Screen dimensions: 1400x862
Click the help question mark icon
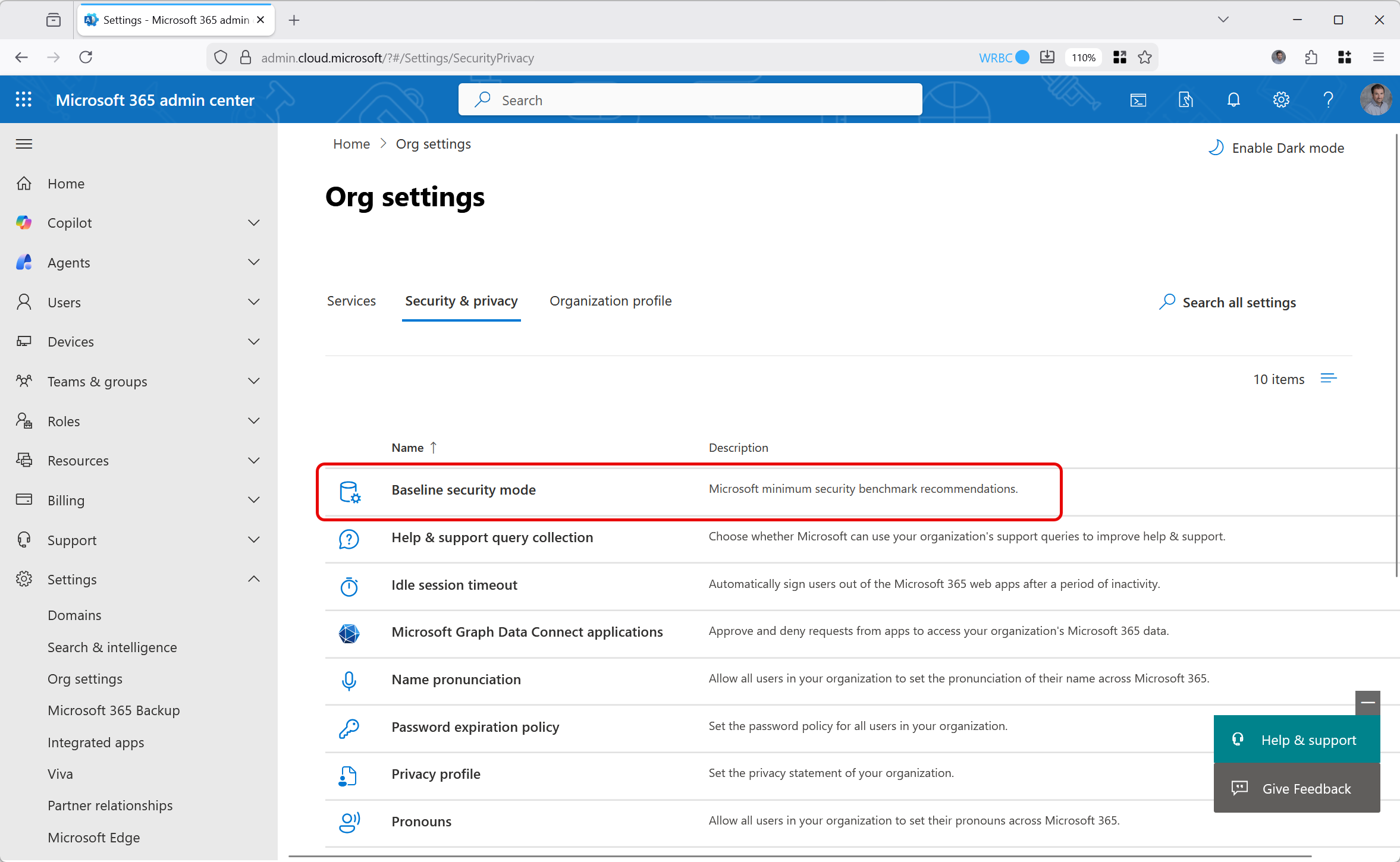click(1328, 100)
